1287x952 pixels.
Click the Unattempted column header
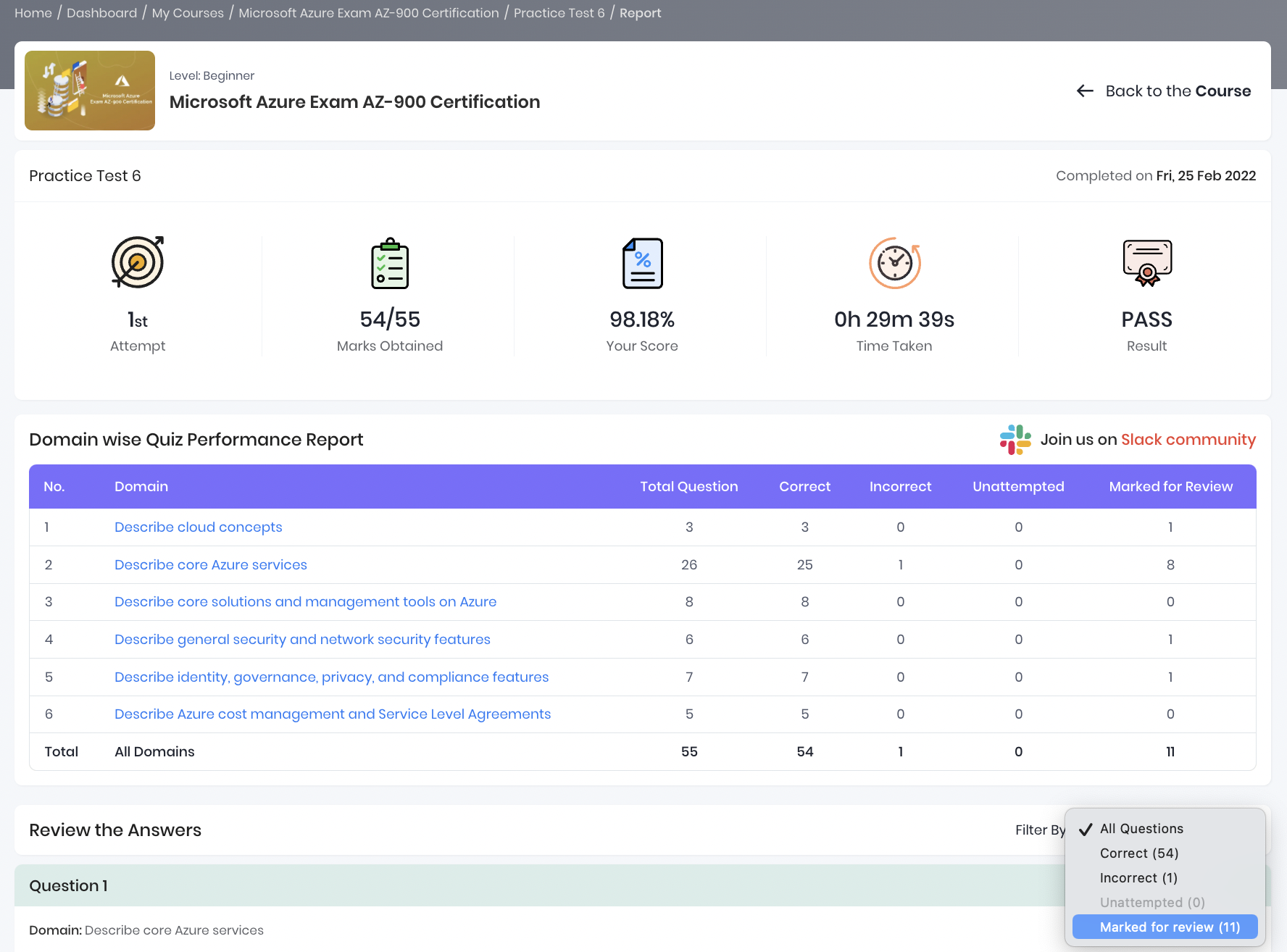coord(1019,487)
